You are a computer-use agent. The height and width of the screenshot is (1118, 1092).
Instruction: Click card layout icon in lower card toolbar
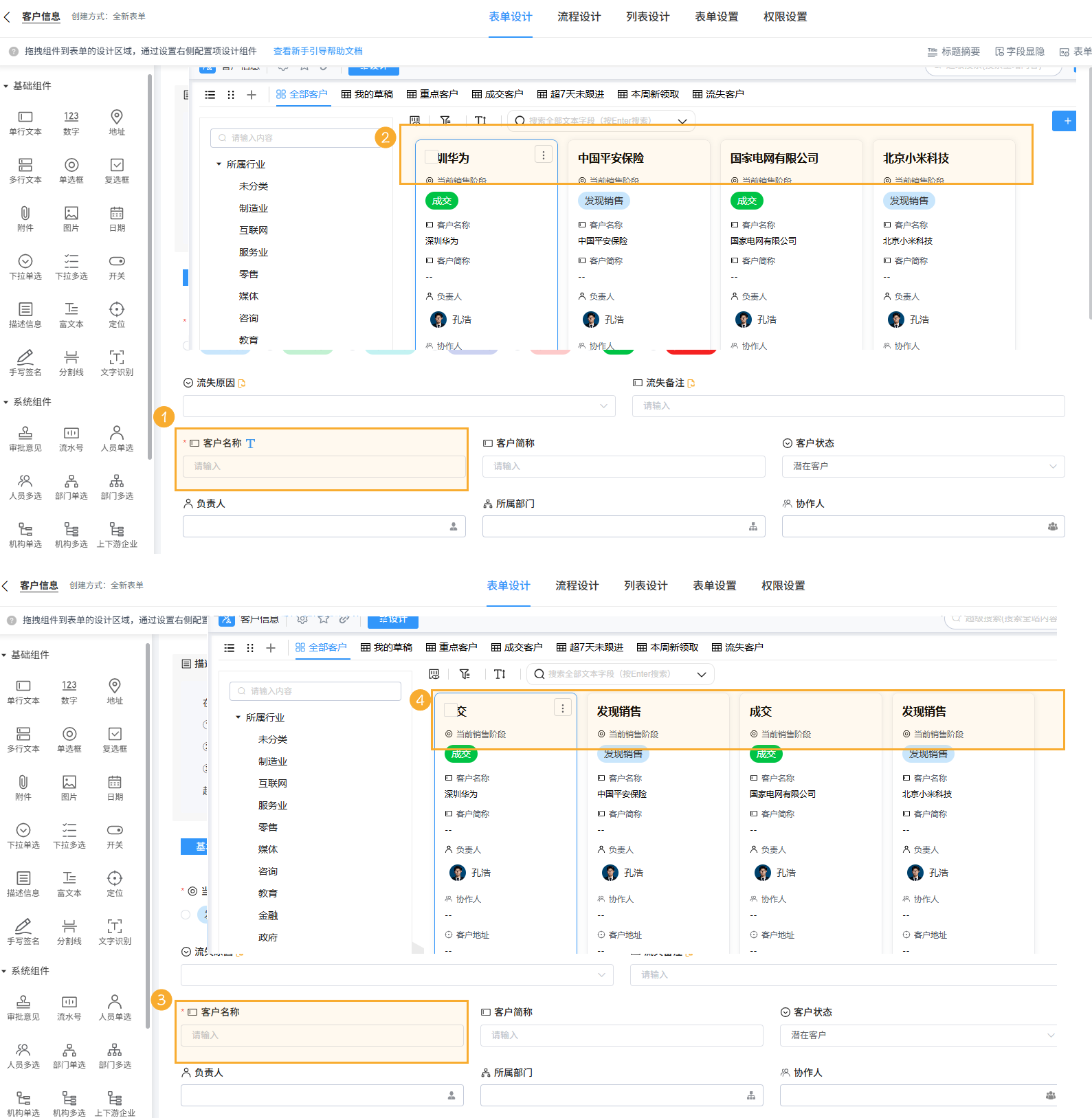(434, 674)
